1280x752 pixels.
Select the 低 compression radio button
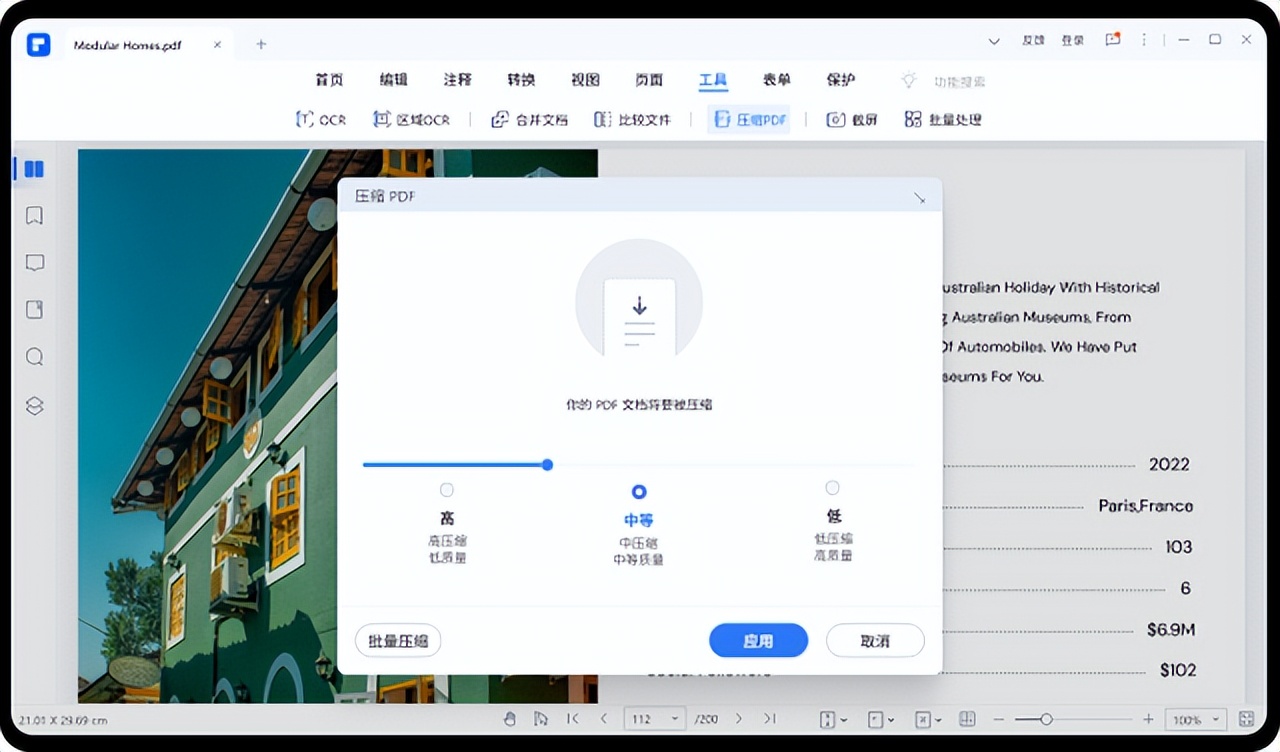pos(832,488)
